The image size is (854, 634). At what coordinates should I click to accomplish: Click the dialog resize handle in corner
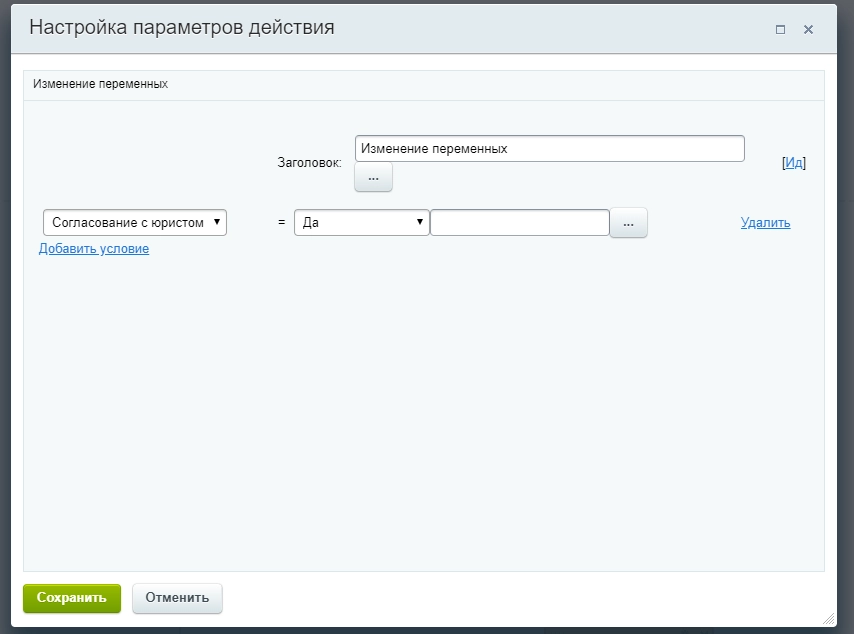tap(827, 619)
